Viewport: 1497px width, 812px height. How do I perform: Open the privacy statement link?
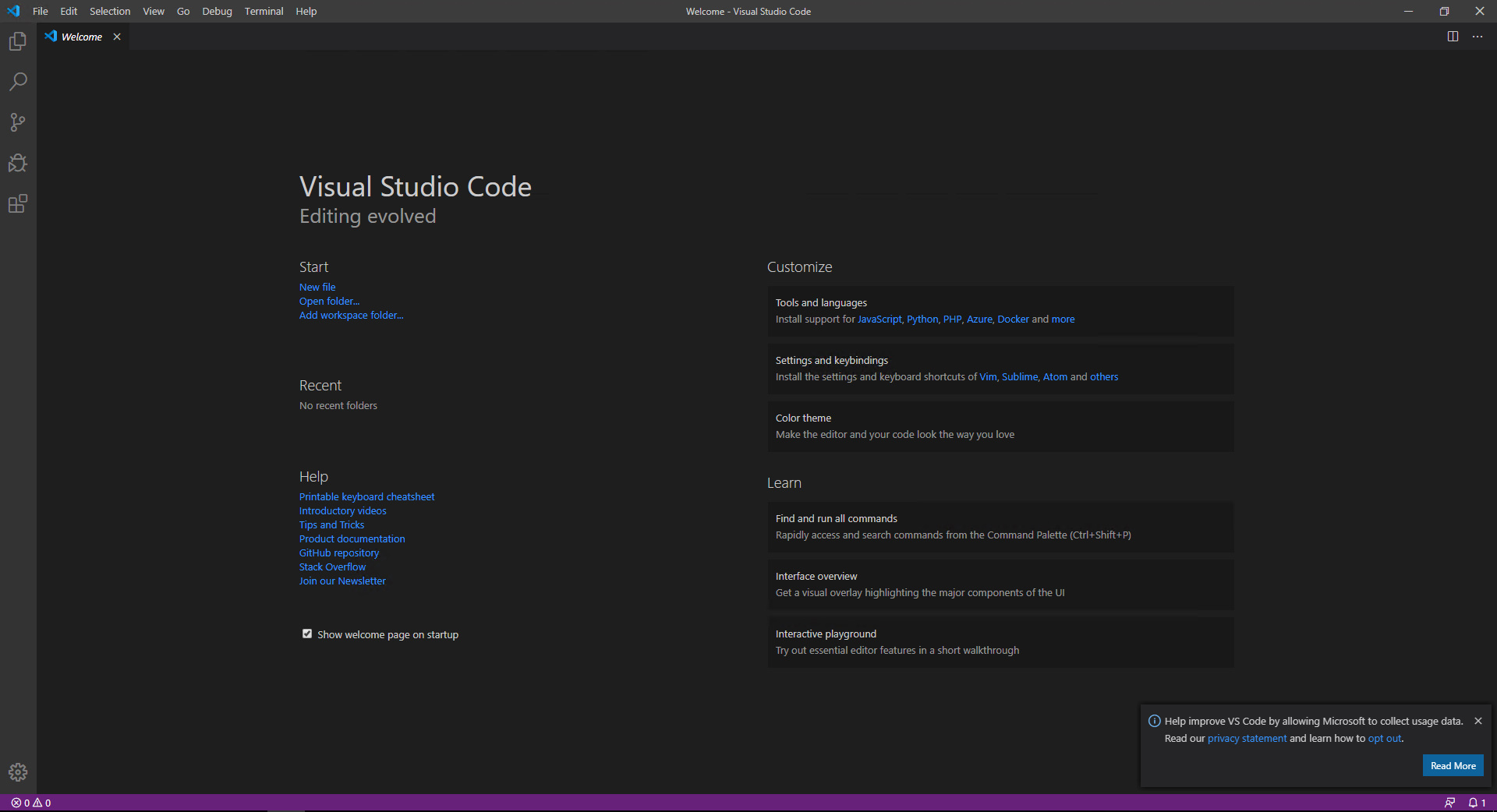click(x=1247, y=738)
